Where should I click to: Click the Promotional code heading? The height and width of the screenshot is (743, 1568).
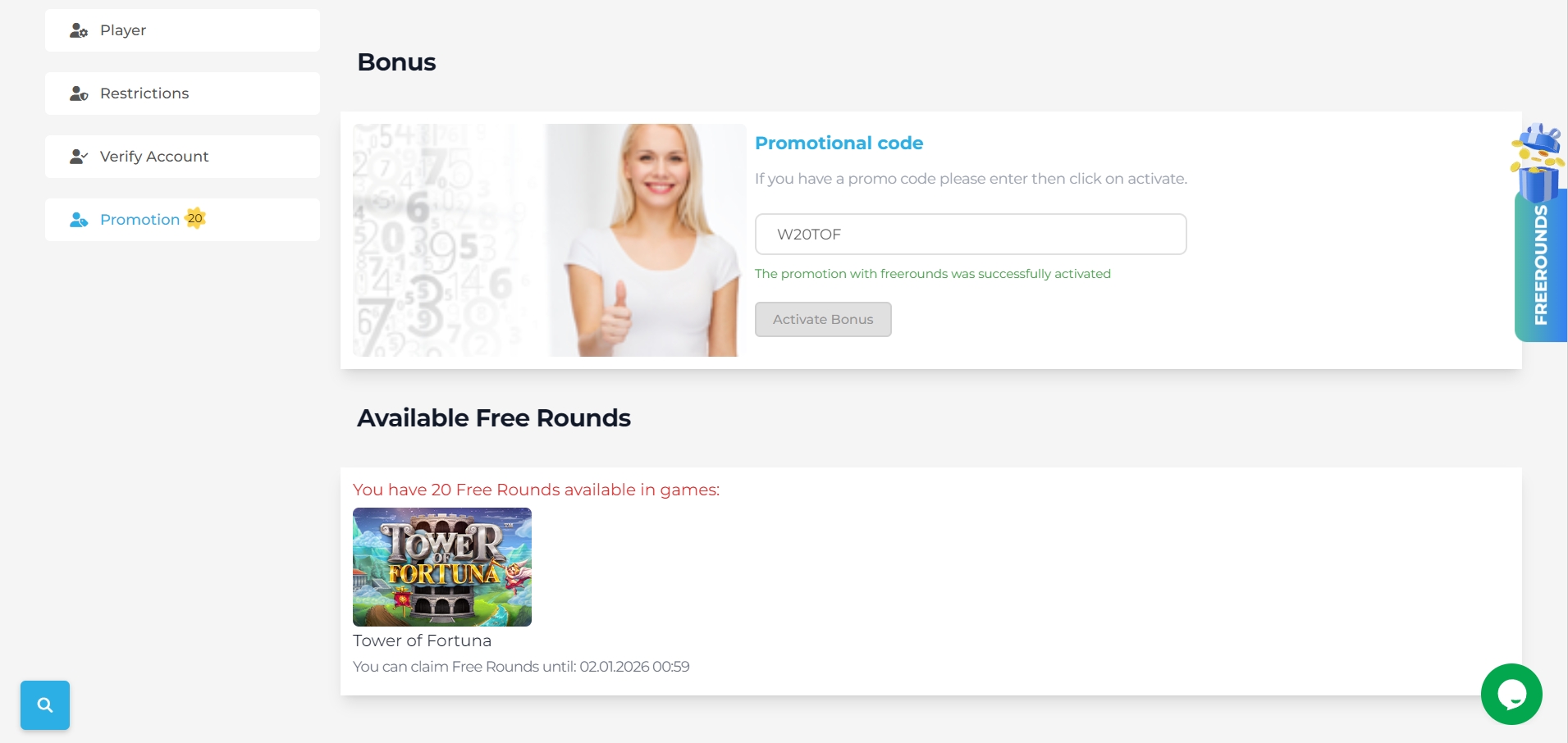(839, 143)
